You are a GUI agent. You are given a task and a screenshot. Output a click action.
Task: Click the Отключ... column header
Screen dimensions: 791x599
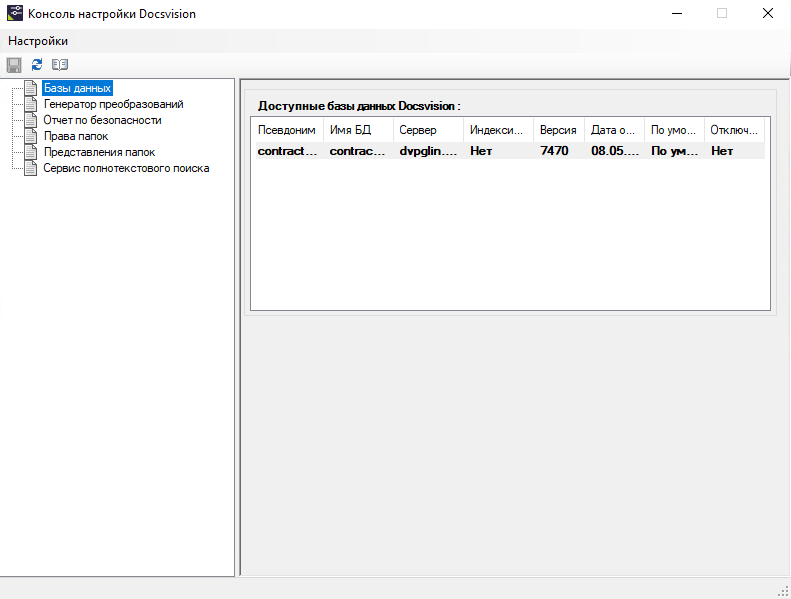point(734,130)
